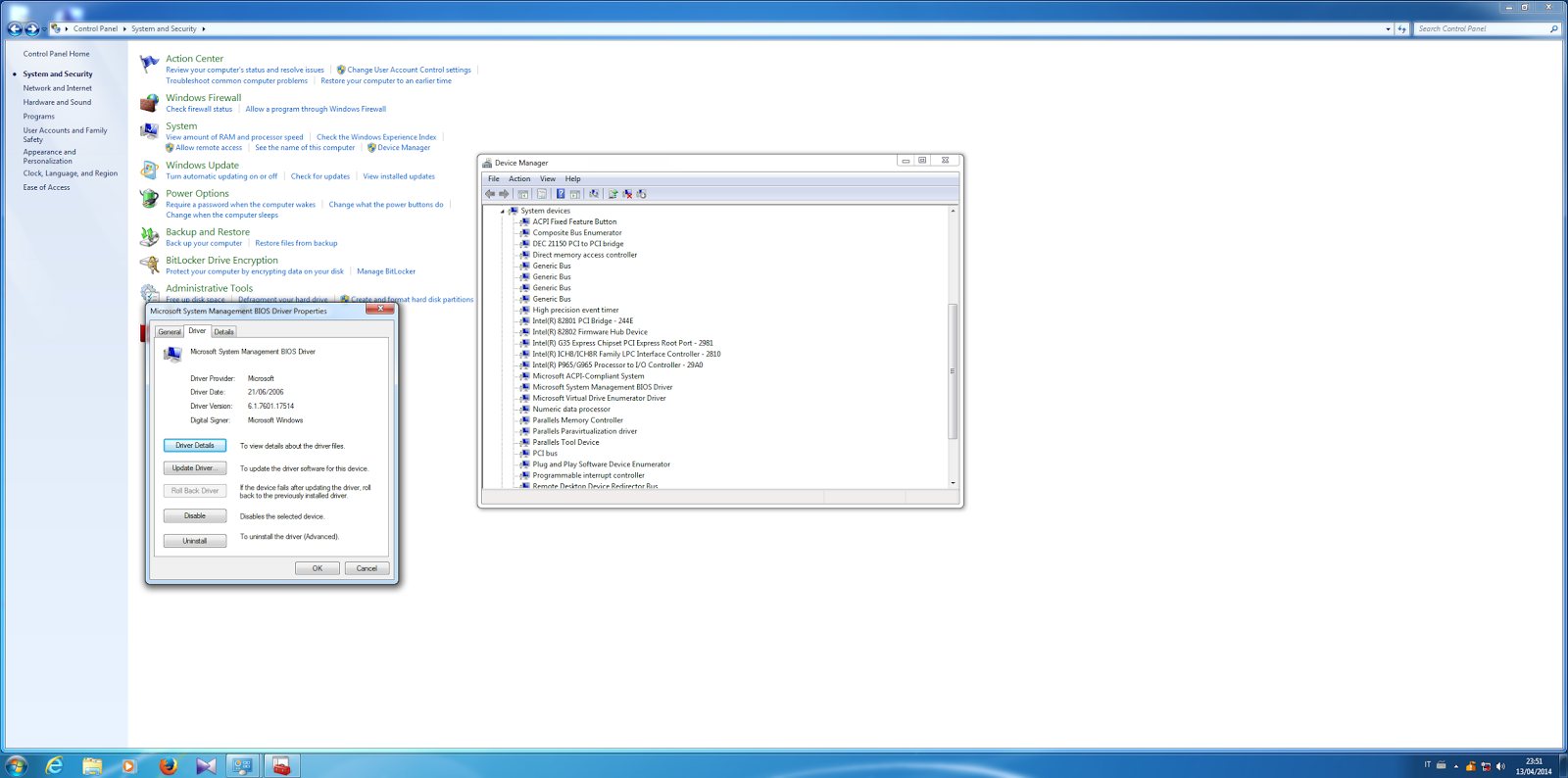The width and height of the screenshot is (1568, 778).
Task: Select ACPI Fixed Feature Button device
Action: (574, 222)
